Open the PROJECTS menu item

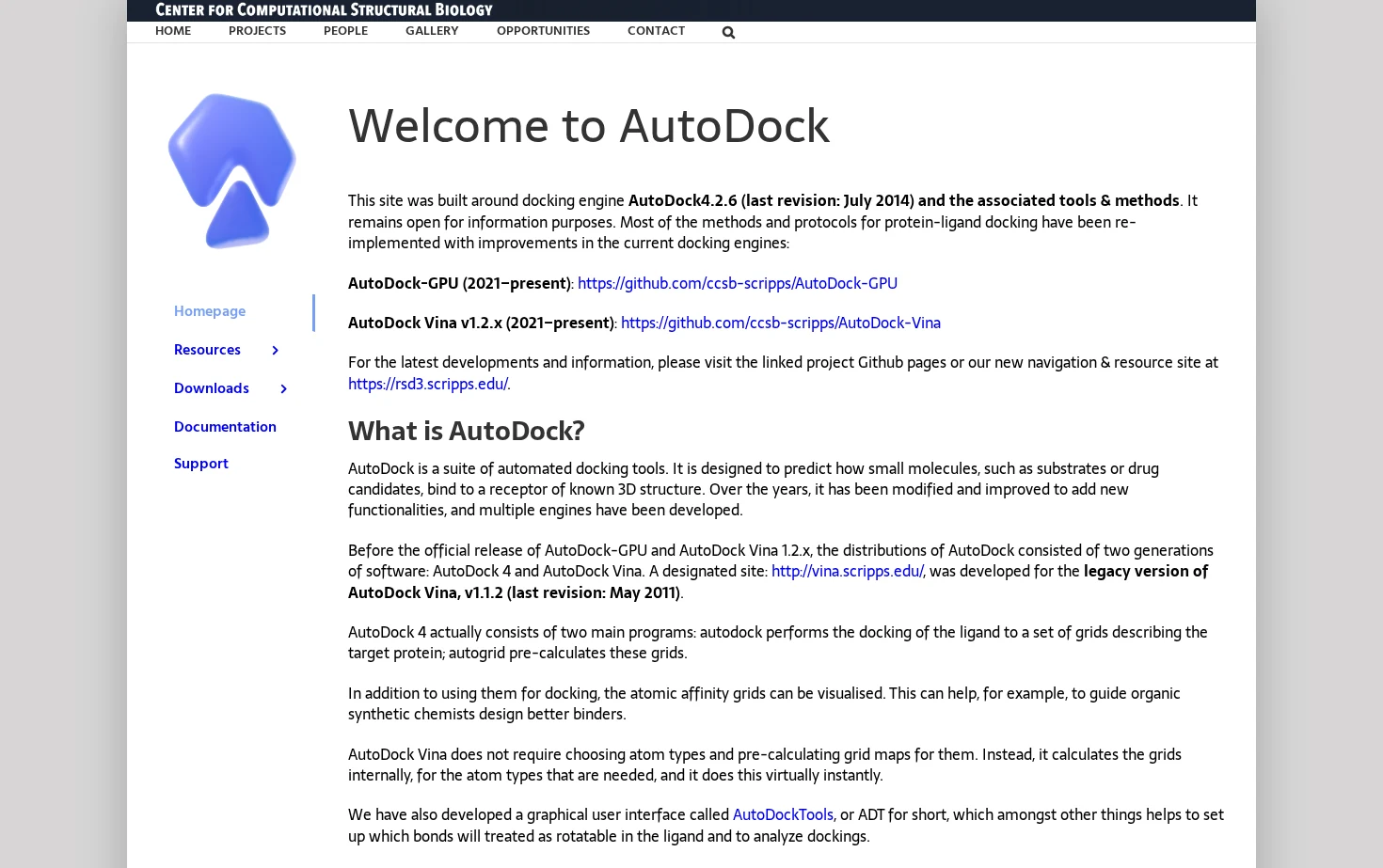click(257, 31)
